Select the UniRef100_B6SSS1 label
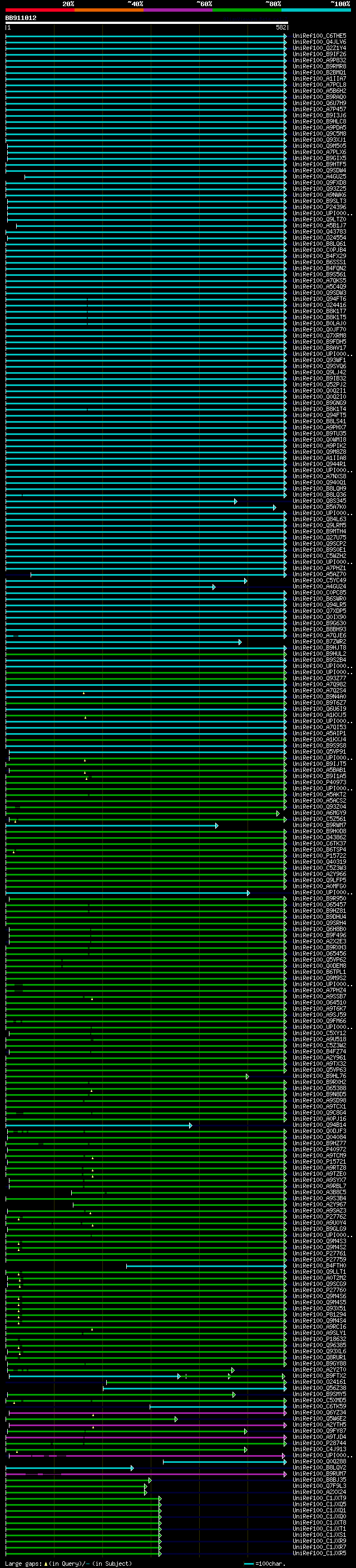The width and height of the screenshot is (356, 1568). coord(319,263)
